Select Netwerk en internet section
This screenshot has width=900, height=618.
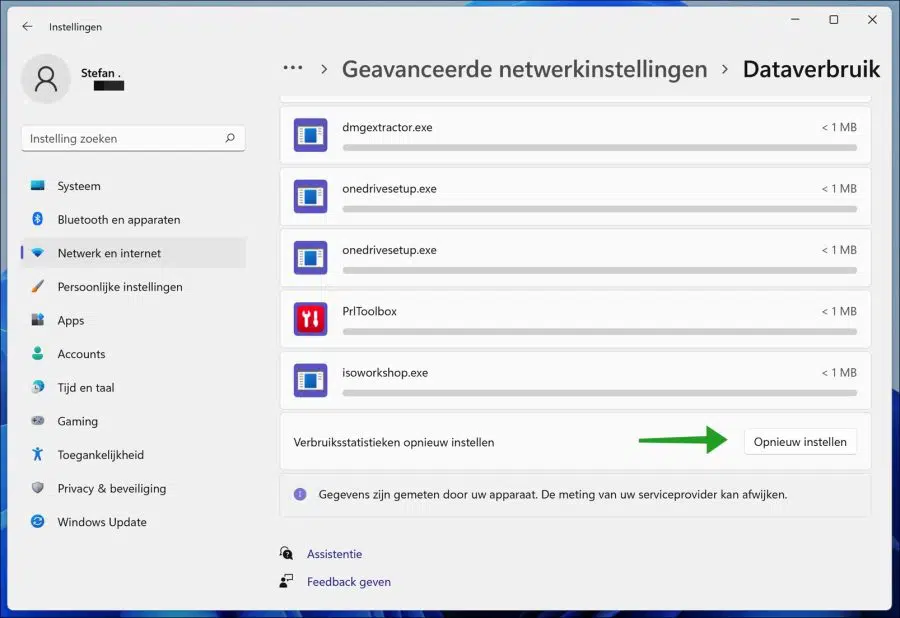pyautogui.click(x=134, y=253)
